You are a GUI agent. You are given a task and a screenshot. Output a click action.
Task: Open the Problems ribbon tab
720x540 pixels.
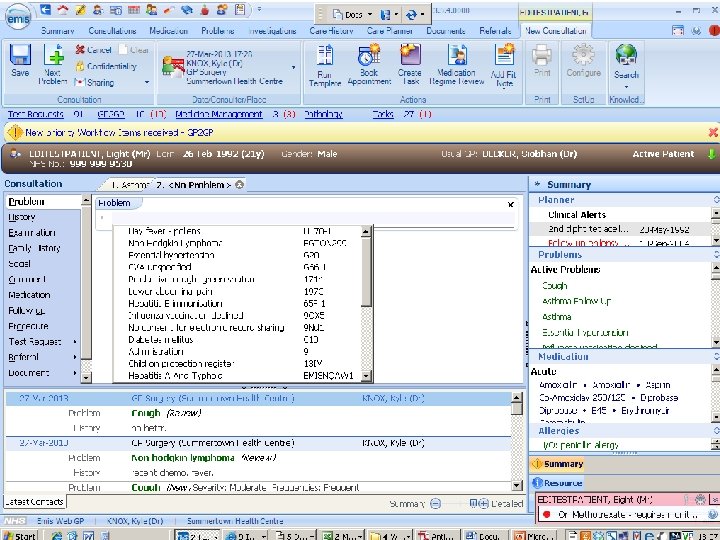pyautogui.click(x=218, y=31)
